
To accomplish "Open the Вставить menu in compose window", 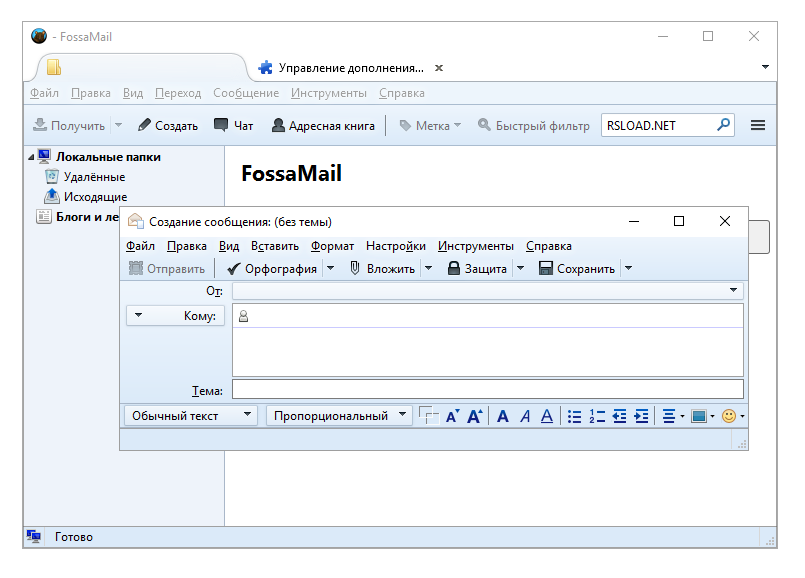I will click(275, 246).
